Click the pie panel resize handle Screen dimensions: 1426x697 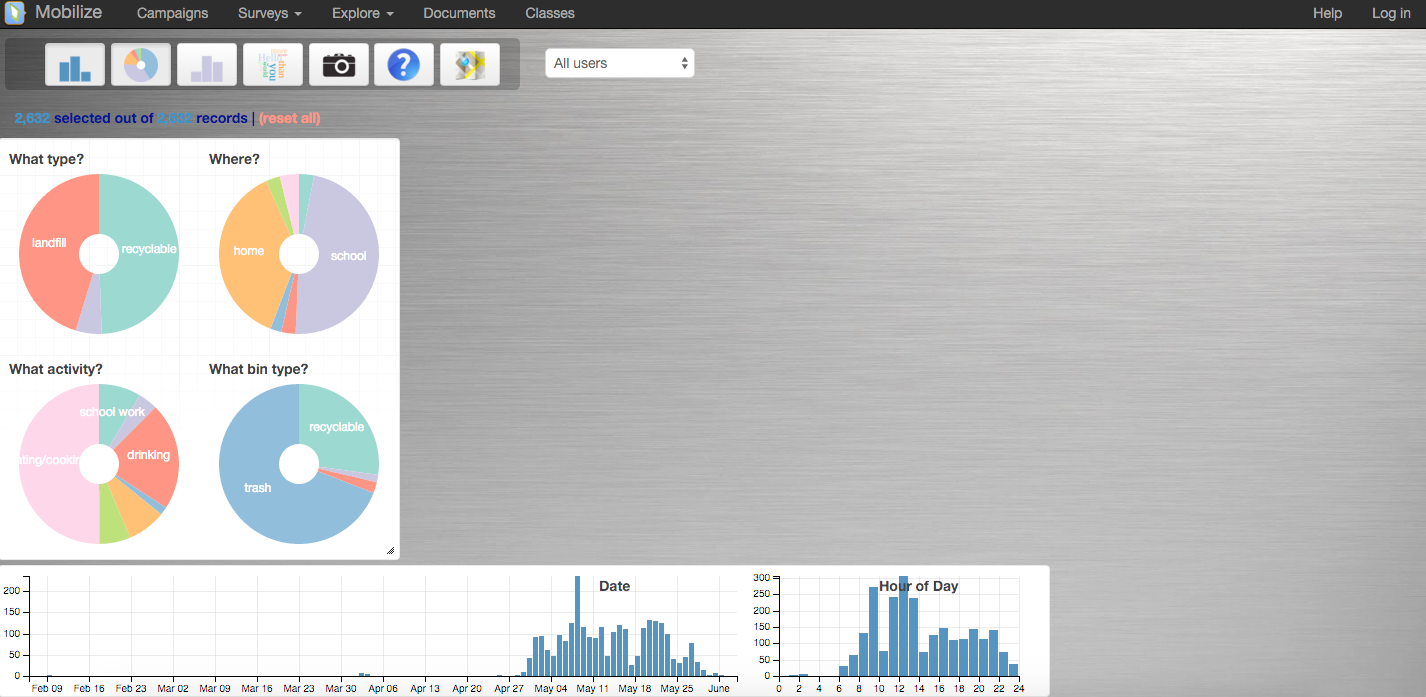390,550
